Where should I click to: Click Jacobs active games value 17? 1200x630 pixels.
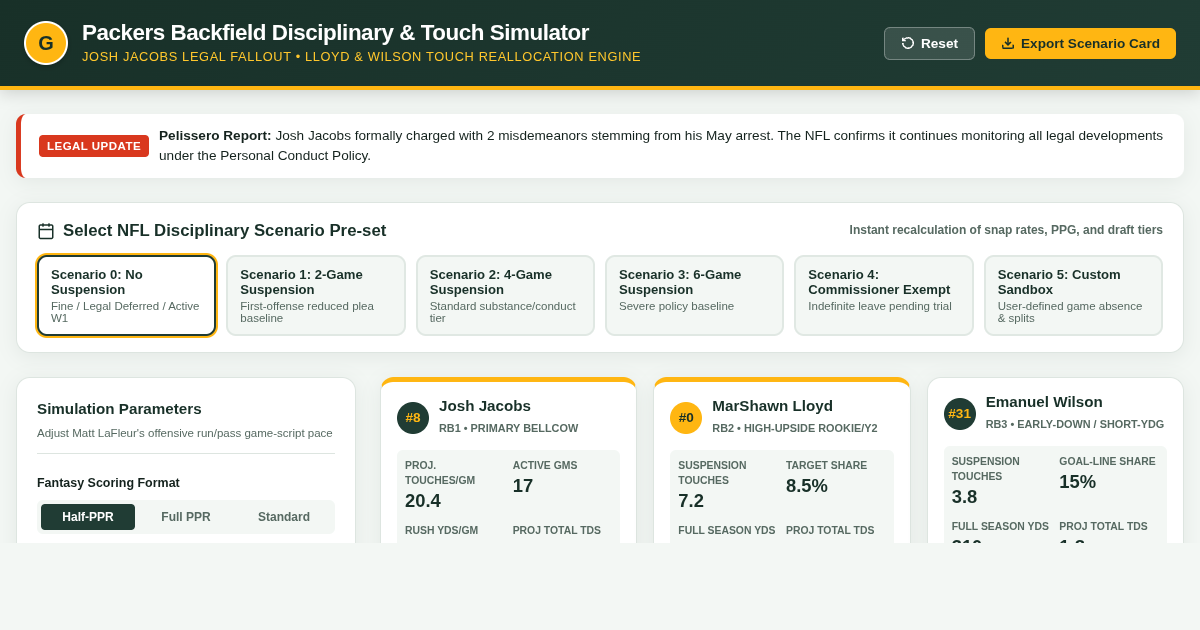click(523, 486)
